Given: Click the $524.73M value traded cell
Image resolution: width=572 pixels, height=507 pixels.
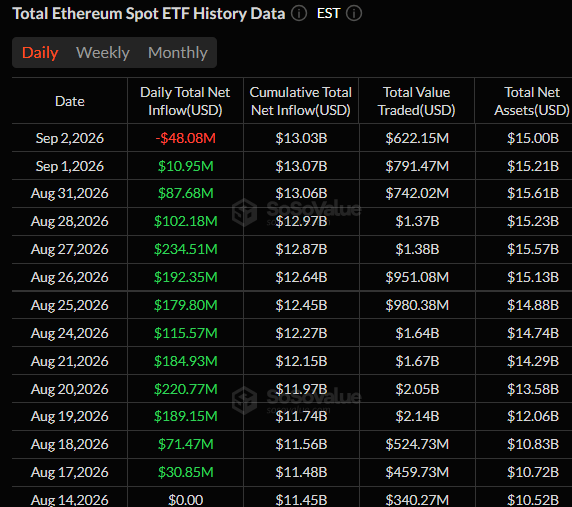Looking at the screenshot, I should point(417,444).
